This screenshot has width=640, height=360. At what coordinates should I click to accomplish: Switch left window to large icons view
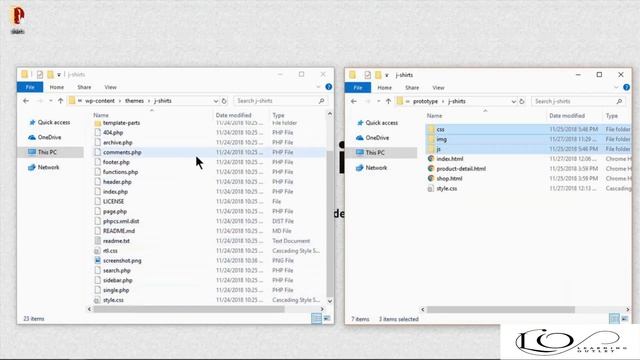pos(327,318)
